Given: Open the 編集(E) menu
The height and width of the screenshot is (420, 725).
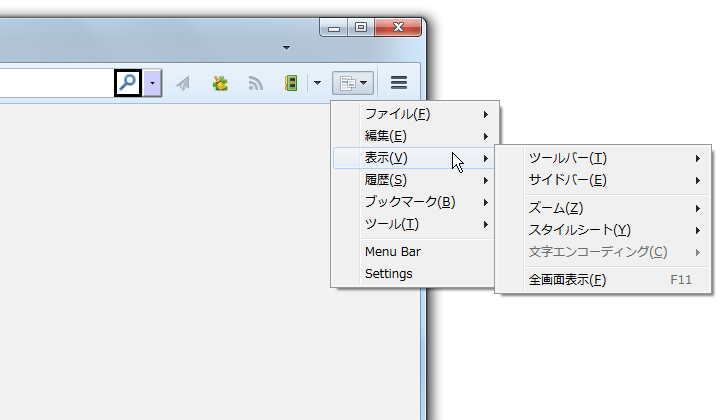Looking at the screenshot, I should 415,136.
